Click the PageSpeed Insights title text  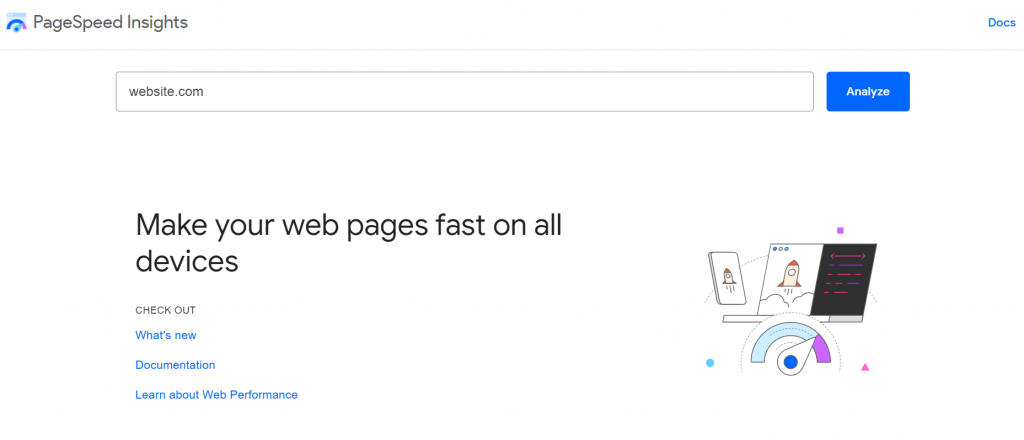(110, 22)
